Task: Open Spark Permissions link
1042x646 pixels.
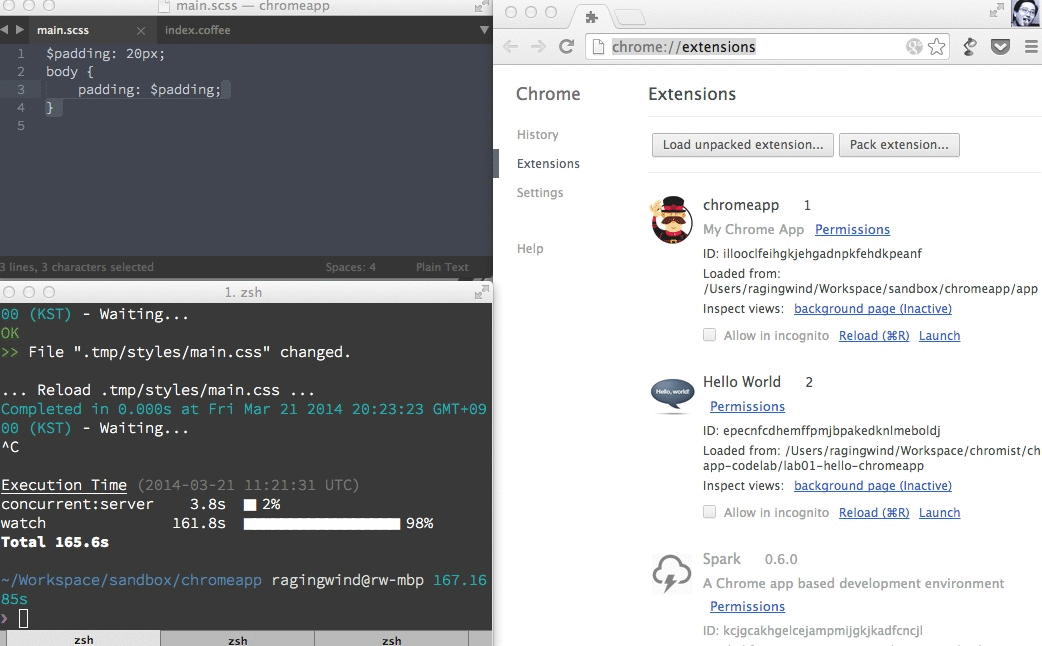Action: point(748,606)
